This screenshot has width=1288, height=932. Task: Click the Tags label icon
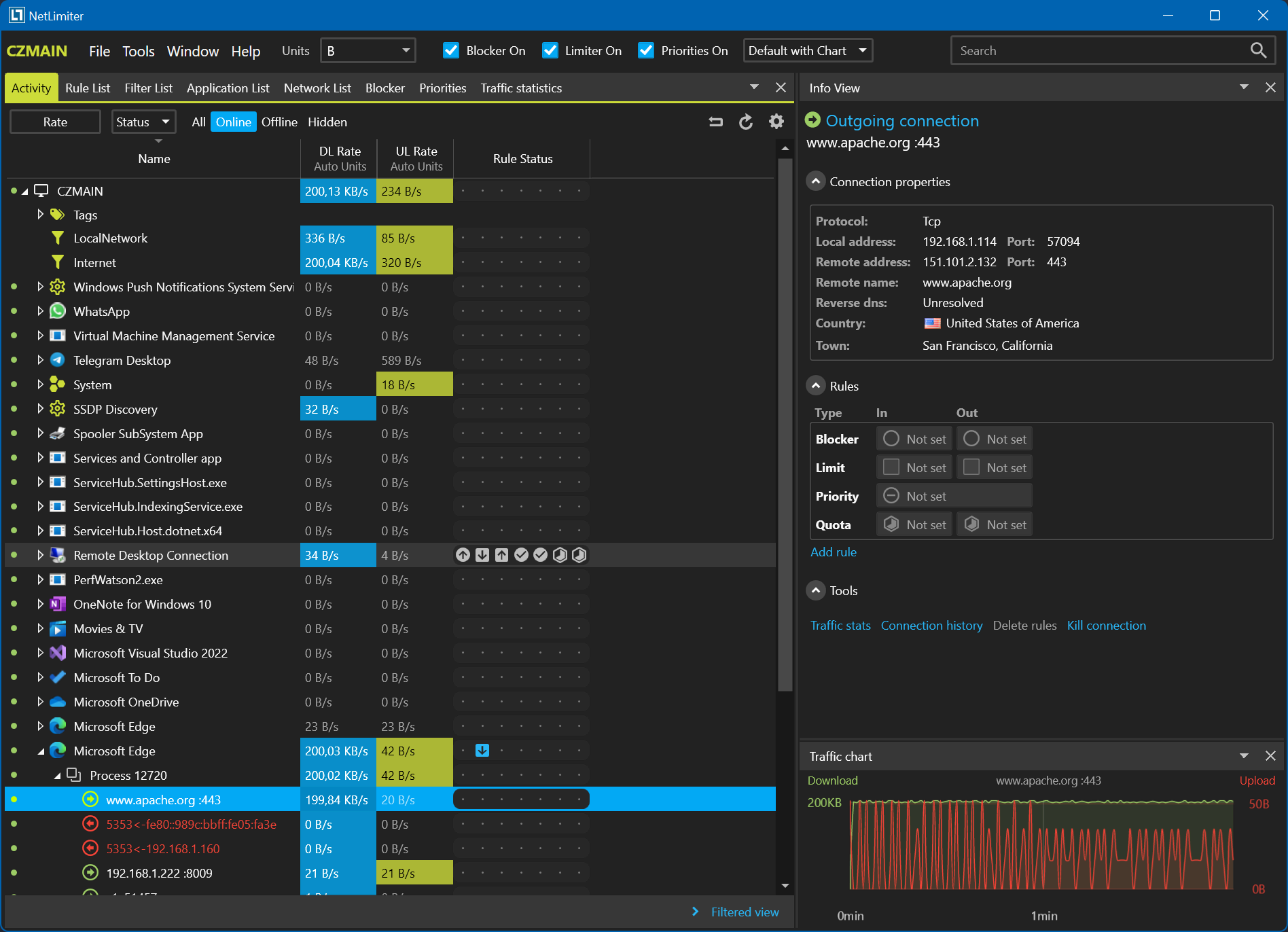point(58,215)
